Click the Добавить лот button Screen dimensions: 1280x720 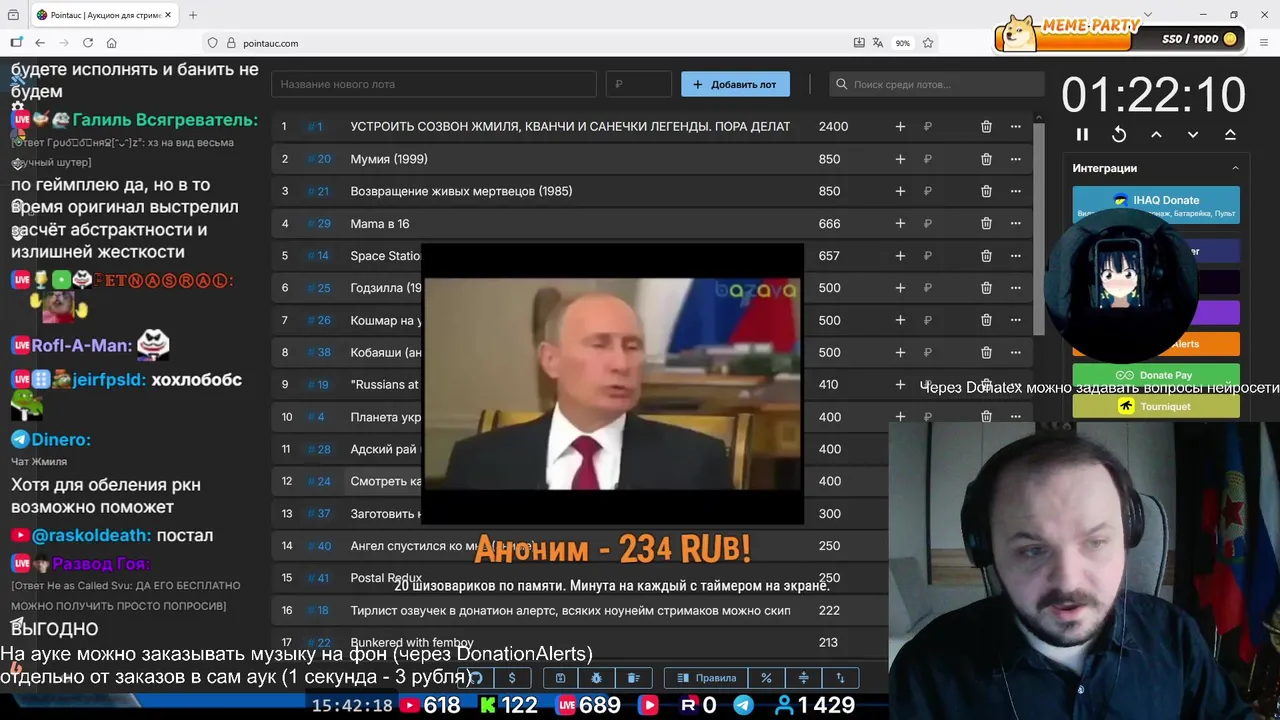(735, 84)
